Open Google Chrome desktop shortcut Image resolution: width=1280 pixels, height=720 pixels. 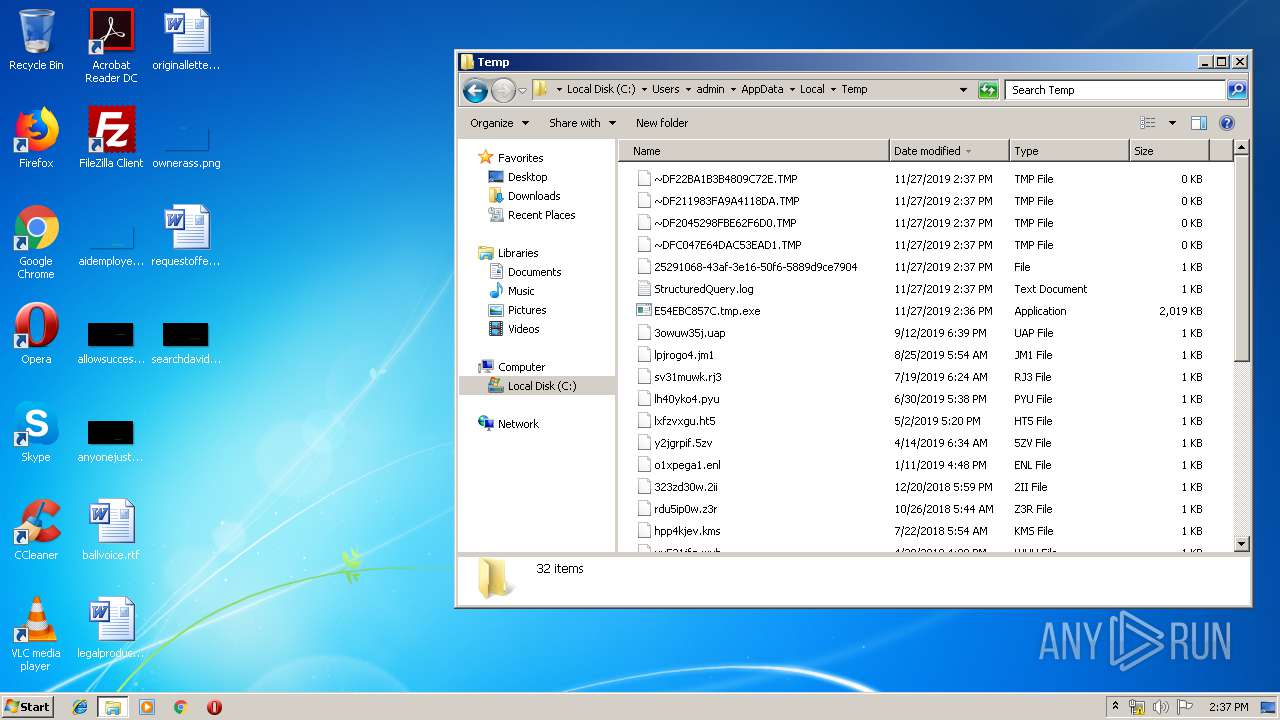coord(36,242)
